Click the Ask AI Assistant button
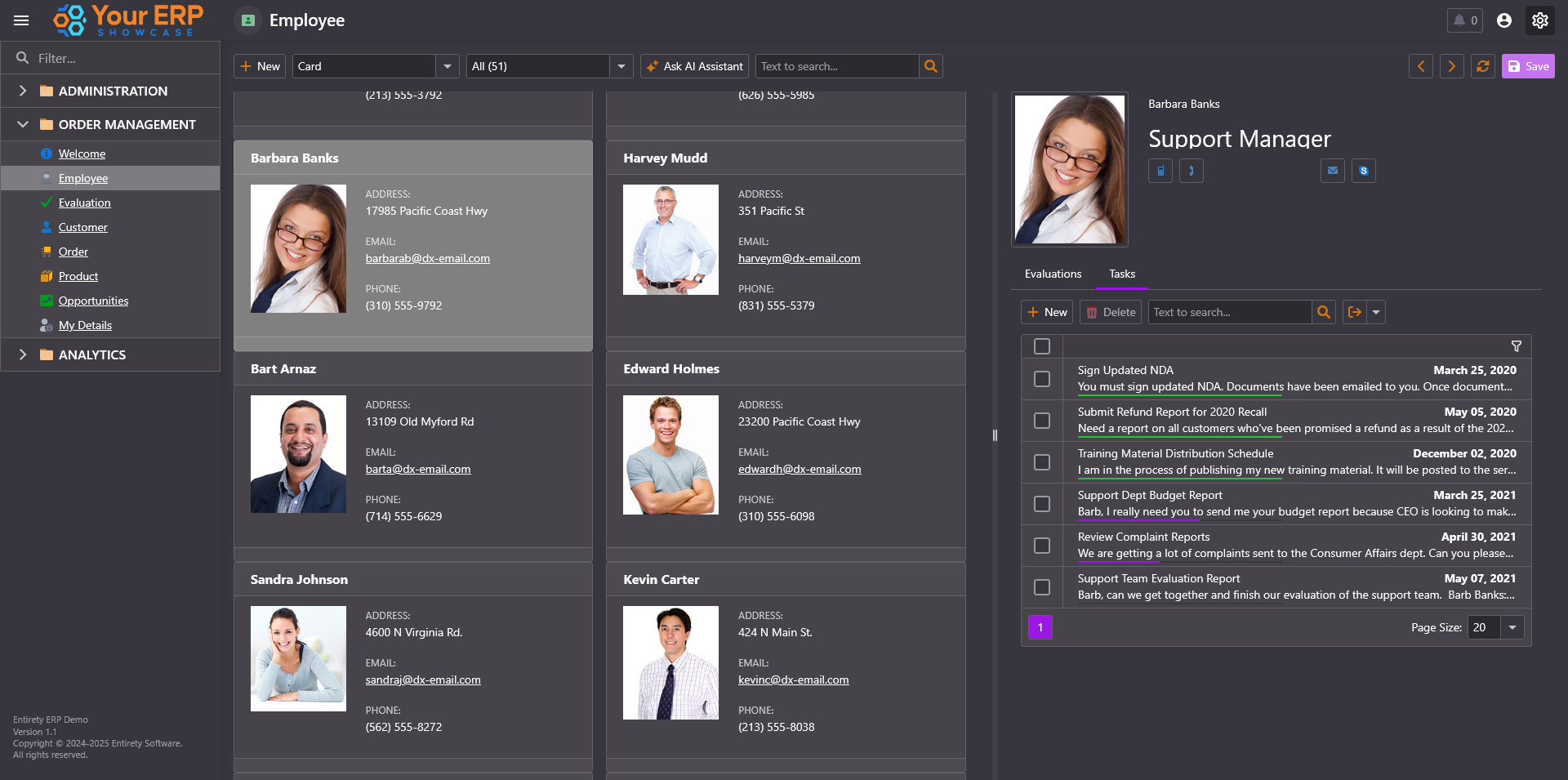The width and height of the screenshot is (1568, 780). [696, 66]
